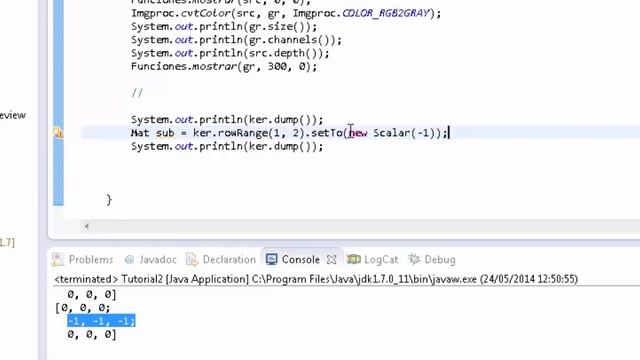Close the Console view with X icon

point(331,260)
